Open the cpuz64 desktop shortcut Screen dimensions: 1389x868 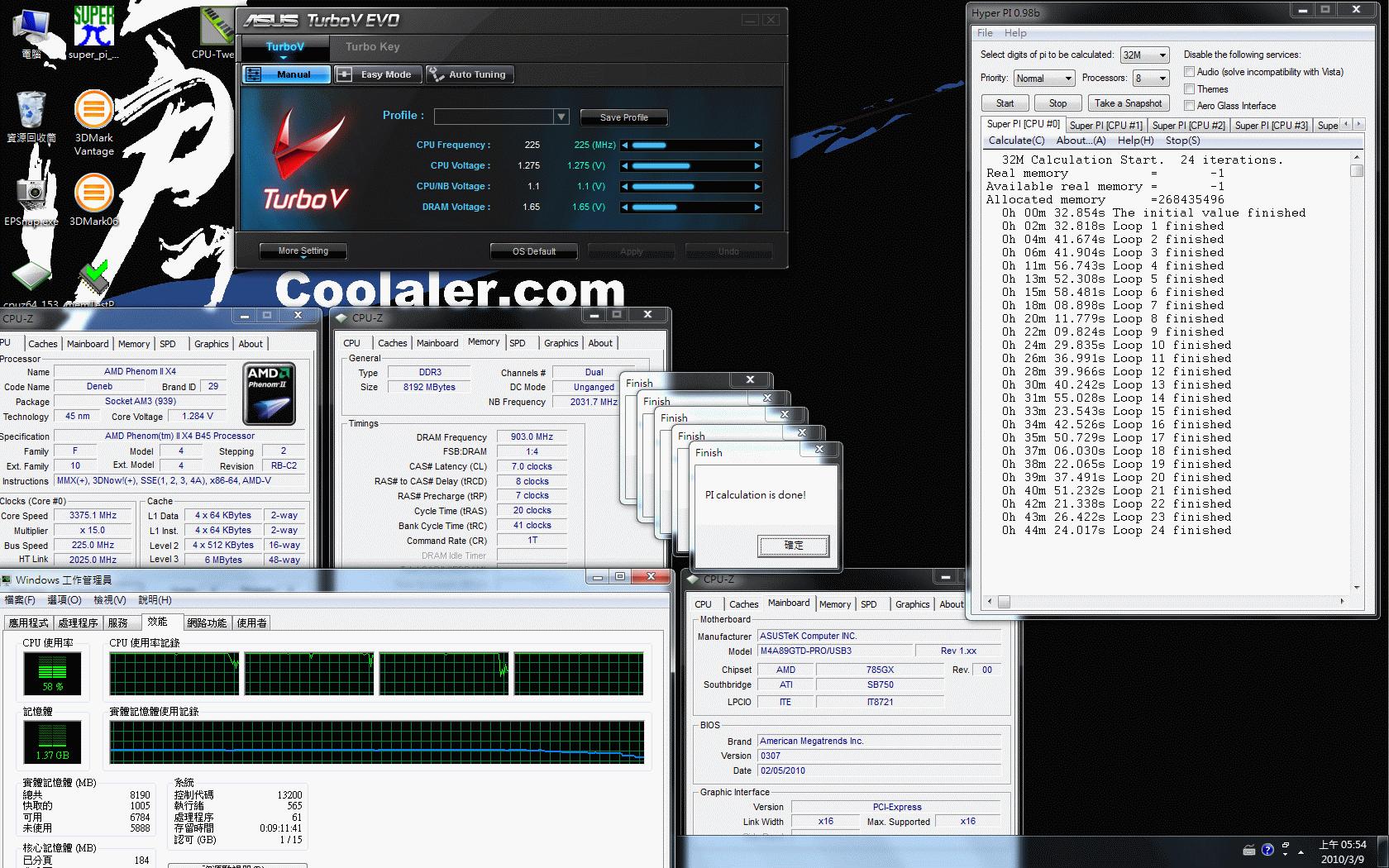31,285
